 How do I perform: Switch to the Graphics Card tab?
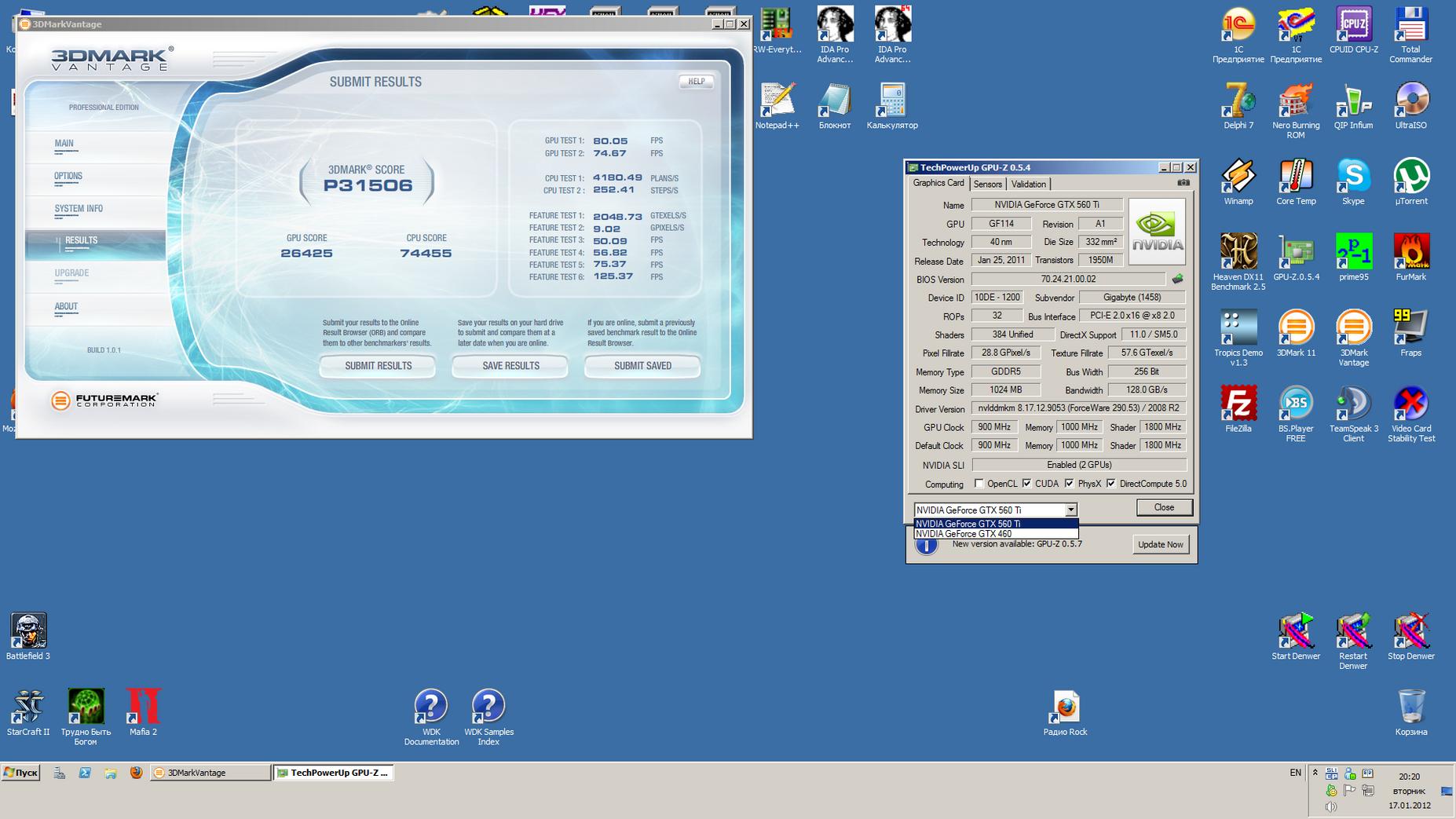click(x=938, y=183)
